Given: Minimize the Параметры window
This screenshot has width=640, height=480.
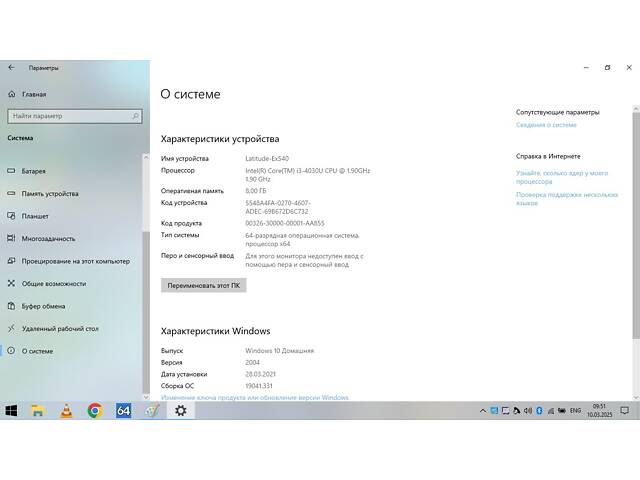Looking at the screenshot, I should point(587,68).
